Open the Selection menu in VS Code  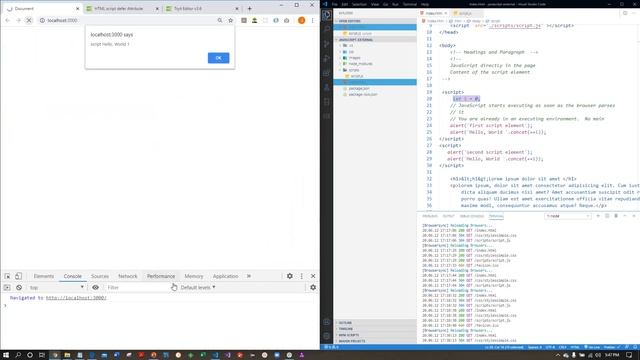359,4
